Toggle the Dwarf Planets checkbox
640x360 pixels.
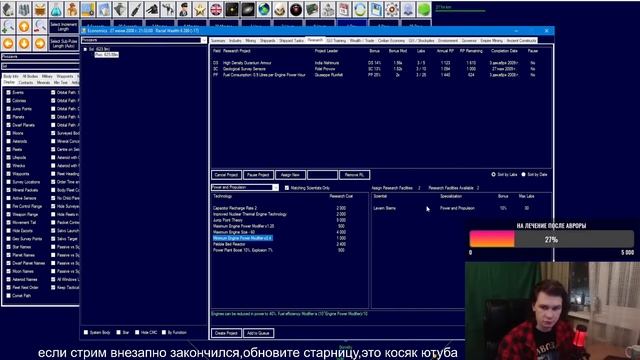coord(9,125)
